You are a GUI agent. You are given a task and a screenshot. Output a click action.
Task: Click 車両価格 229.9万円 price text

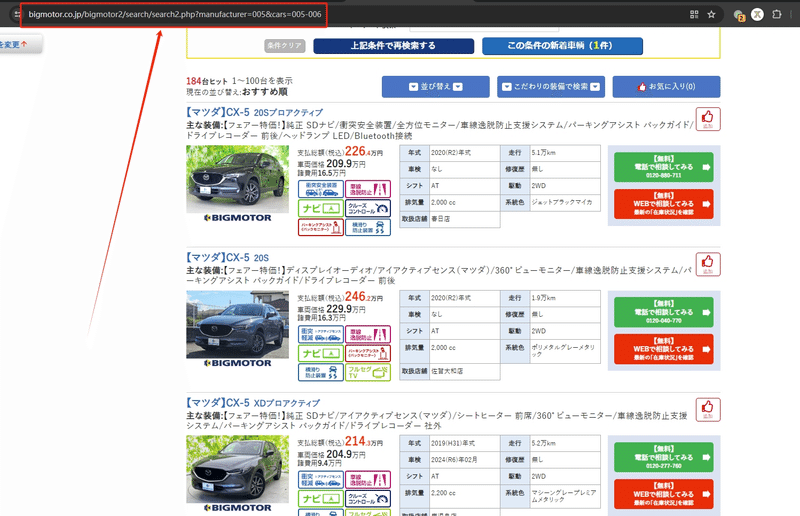click(332, 309)
